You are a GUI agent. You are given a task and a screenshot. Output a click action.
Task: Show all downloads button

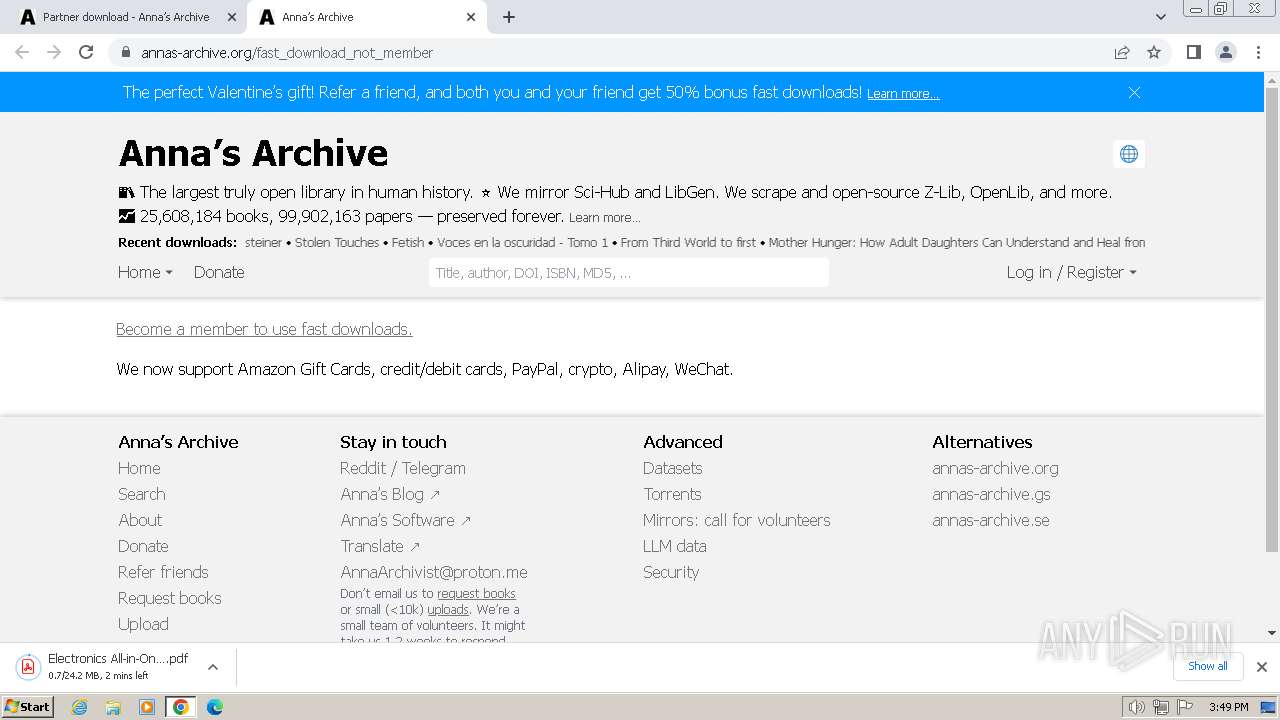(x=1208, y=666)
